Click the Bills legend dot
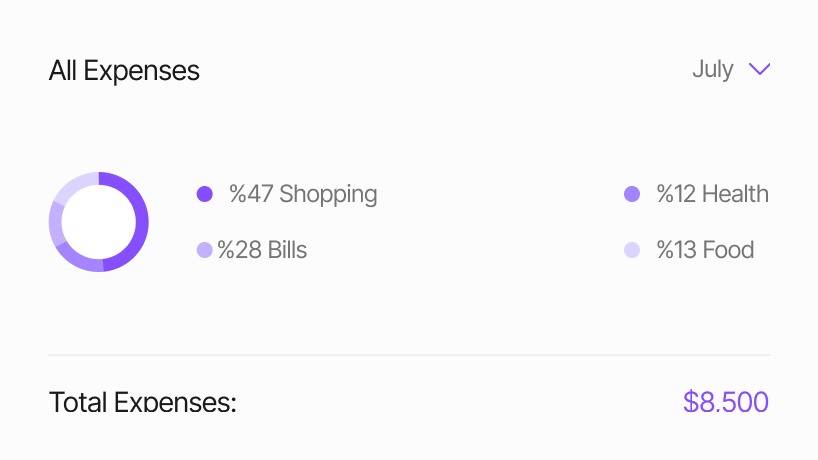The image size is (818, 460). 204,250
